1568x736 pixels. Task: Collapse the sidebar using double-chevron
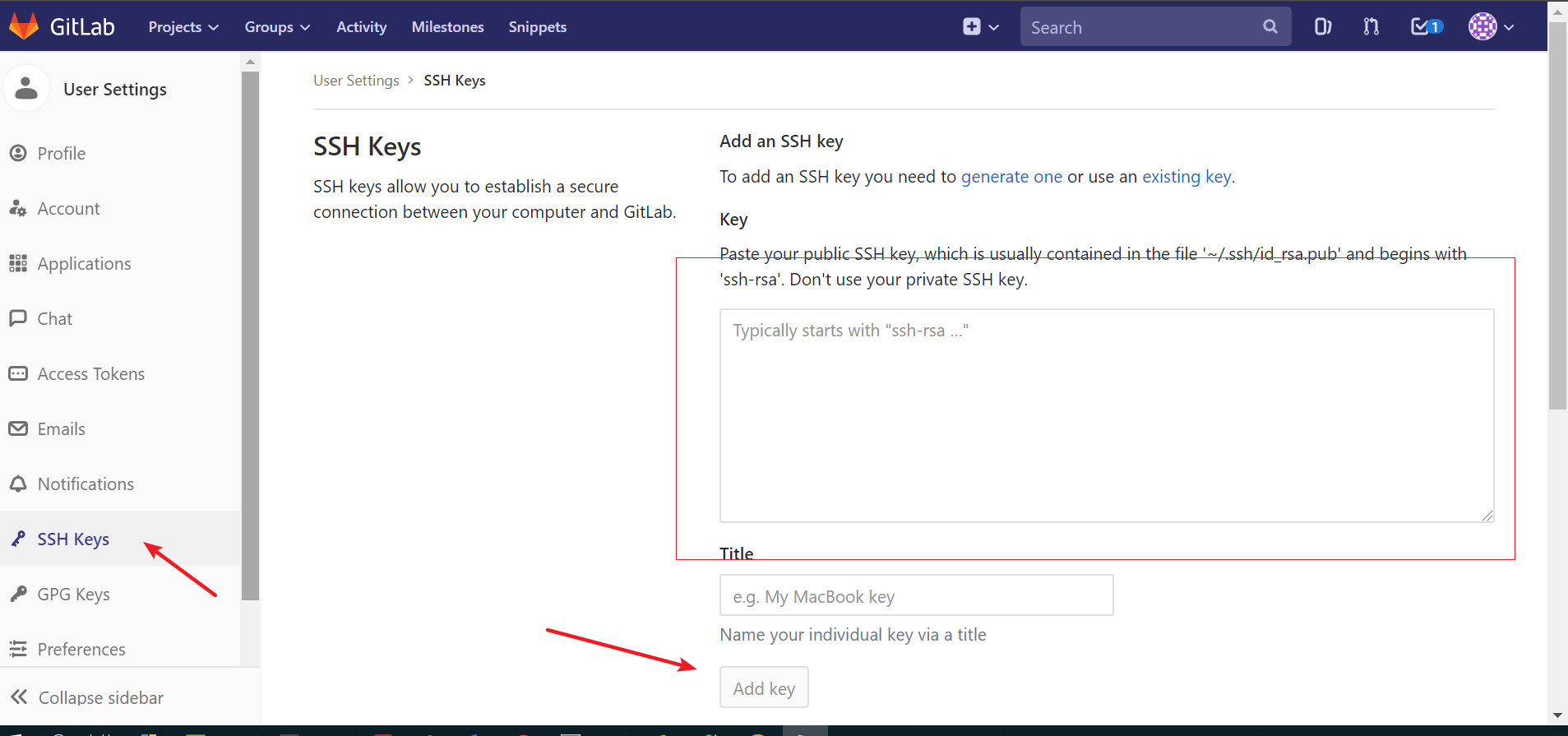[19, 697]
